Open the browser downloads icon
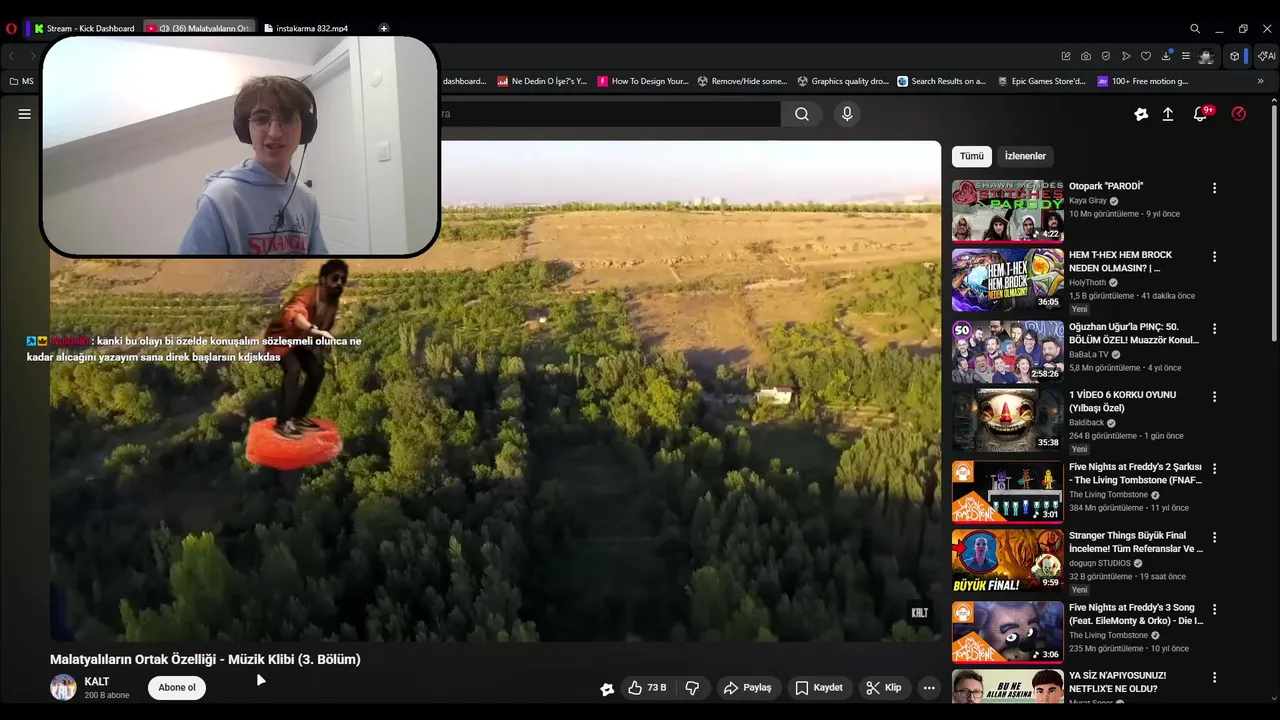 1166,56
